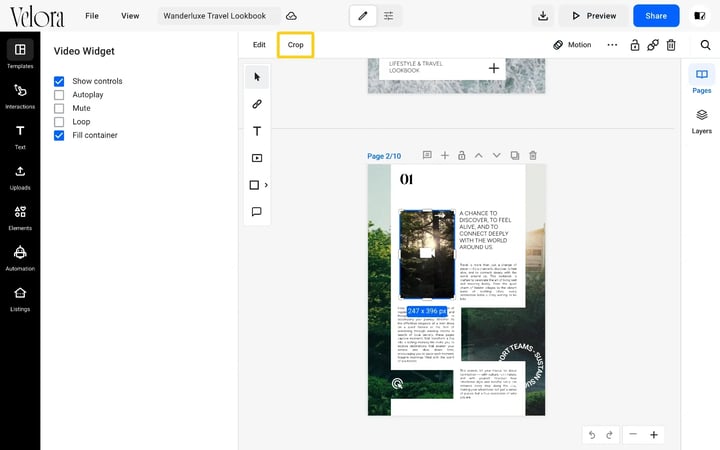Redo the last action
The height and width of the screenshot is (450, 720).
tap(610, 435)
